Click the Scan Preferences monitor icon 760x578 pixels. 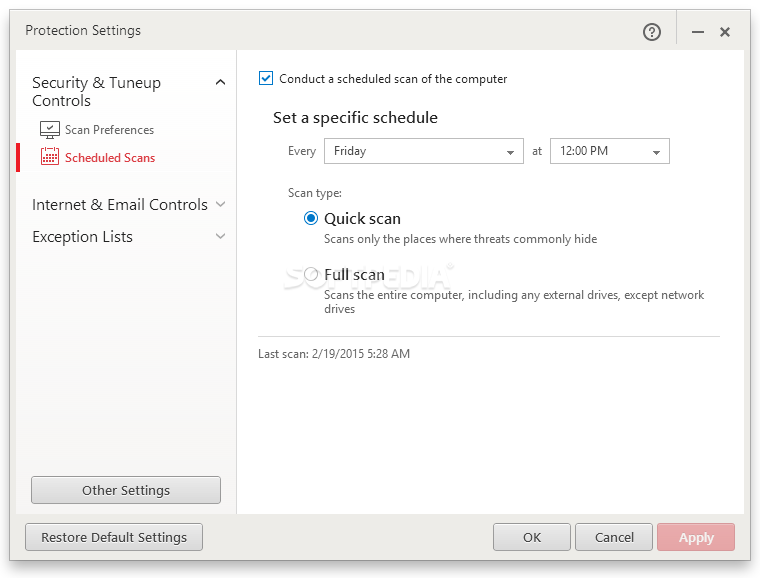[x=50, y=130]
